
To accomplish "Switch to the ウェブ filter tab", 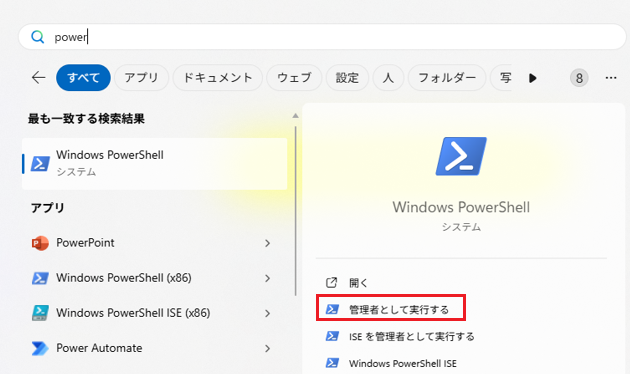I will (x=294, y=78).
